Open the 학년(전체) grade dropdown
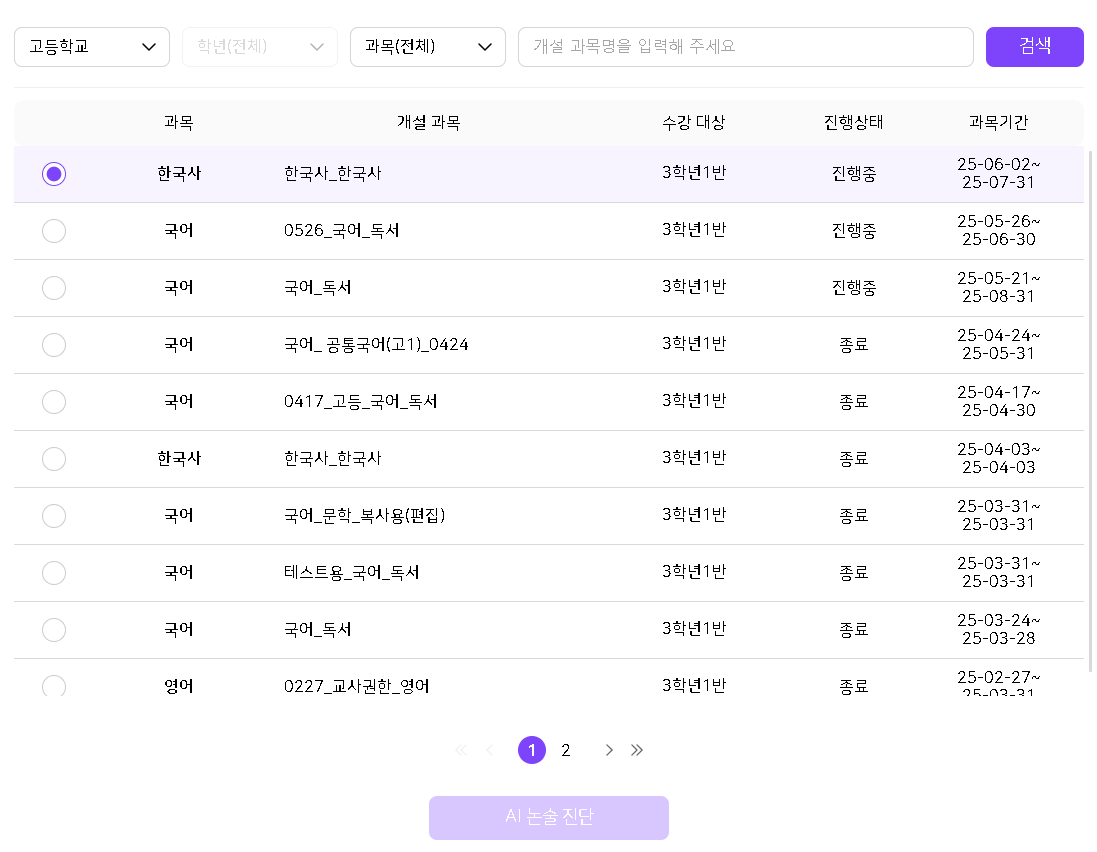This screenshot has height=852, width=1097. pyautogui.click(x=260, y=47)
